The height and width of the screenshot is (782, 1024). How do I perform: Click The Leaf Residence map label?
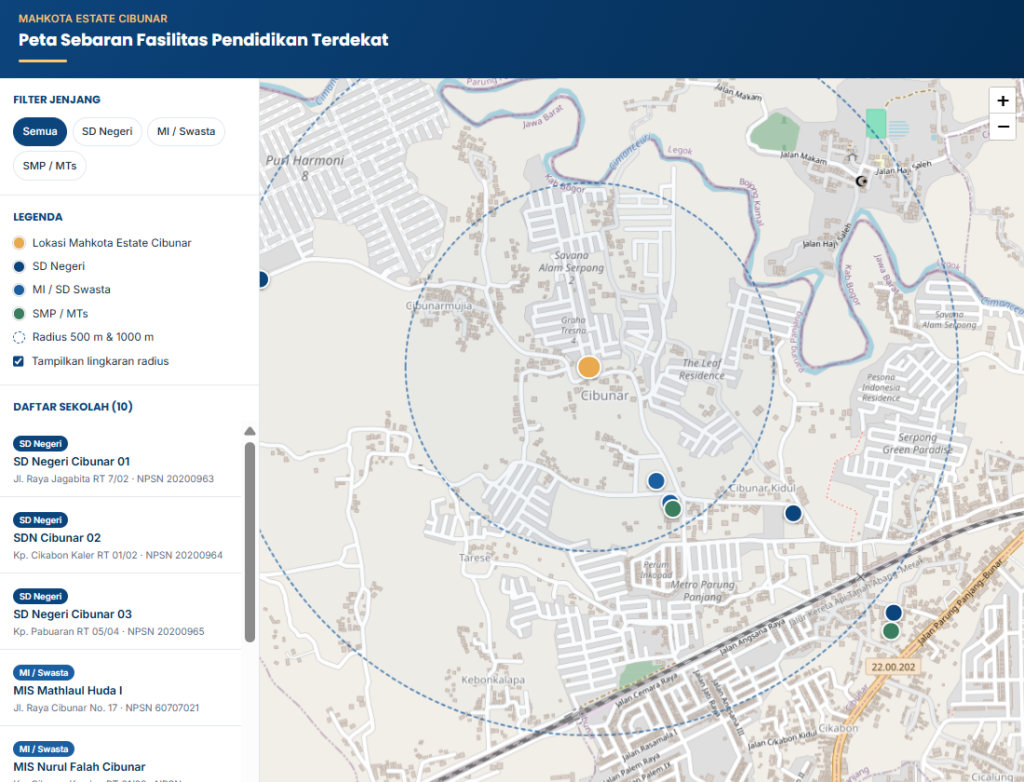coord(701,369)
